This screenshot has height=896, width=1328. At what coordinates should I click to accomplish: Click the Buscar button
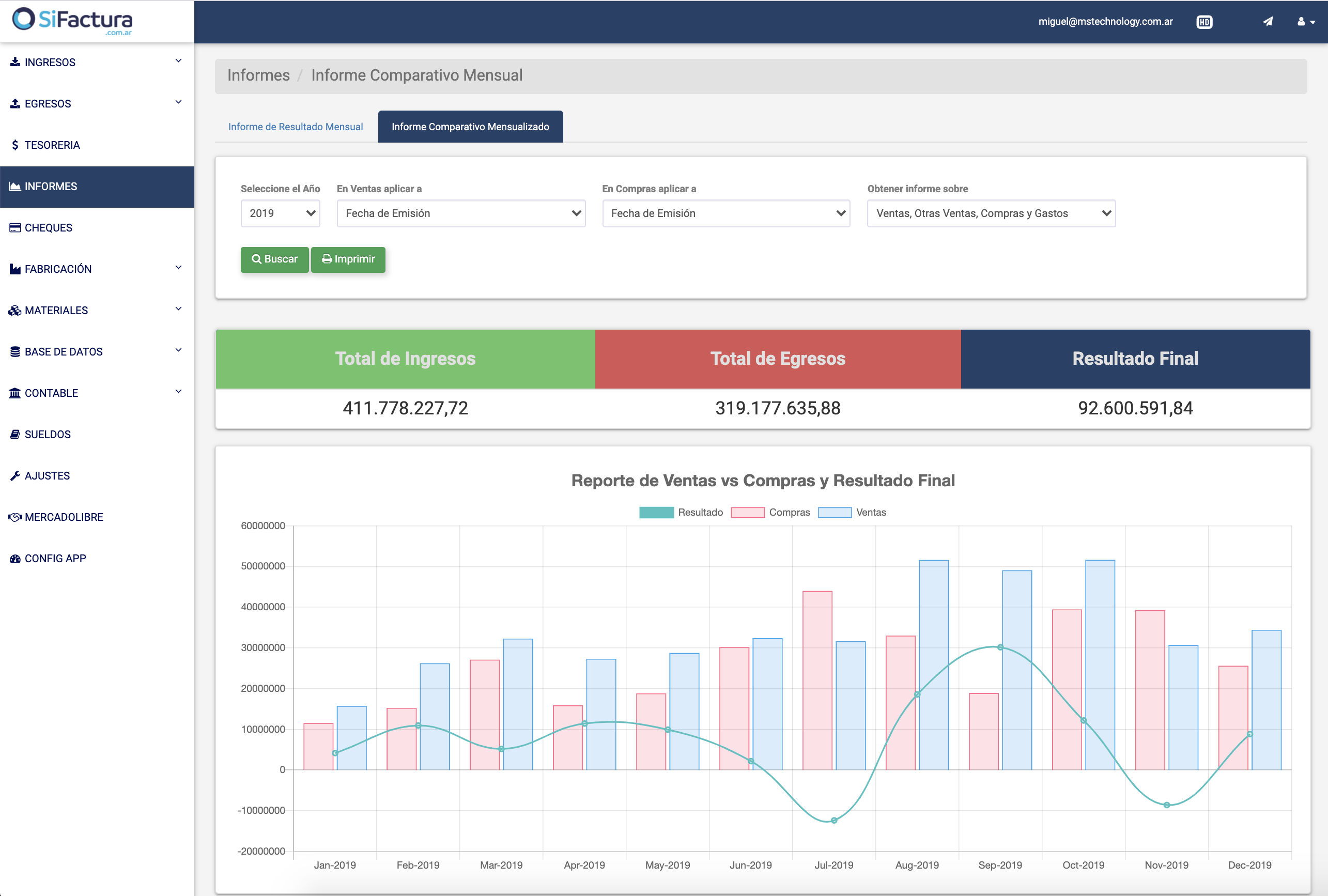point(274,259)
